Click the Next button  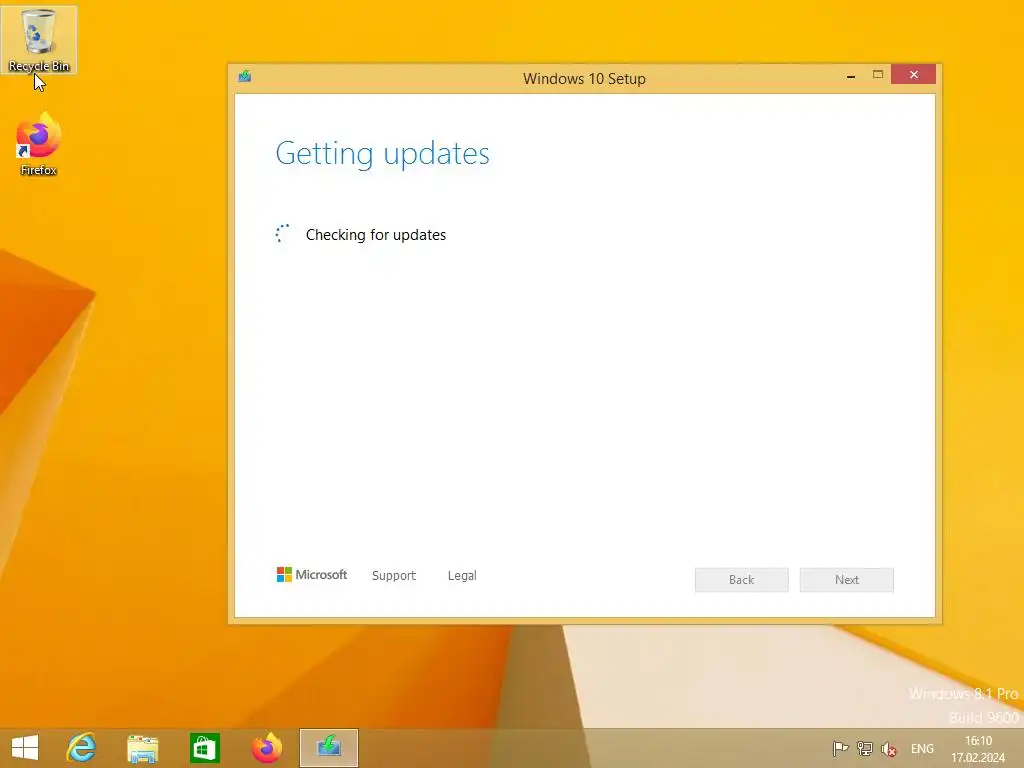coord(847,580)
